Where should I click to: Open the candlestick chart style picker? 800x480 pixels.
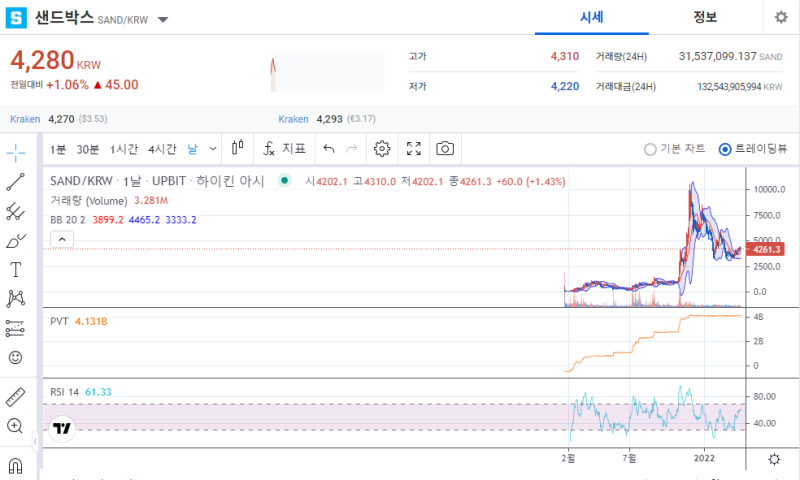[238, 148]
